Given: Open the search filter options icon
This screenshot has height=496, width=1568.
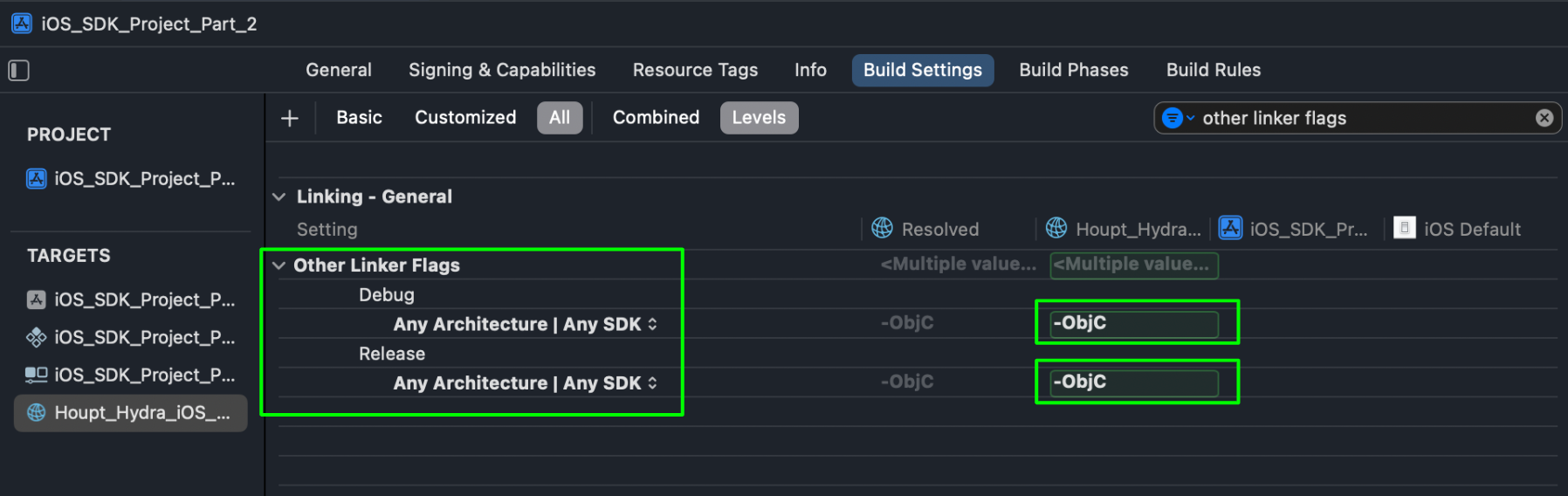Looking at the screenshot, I should point(1175,118).
